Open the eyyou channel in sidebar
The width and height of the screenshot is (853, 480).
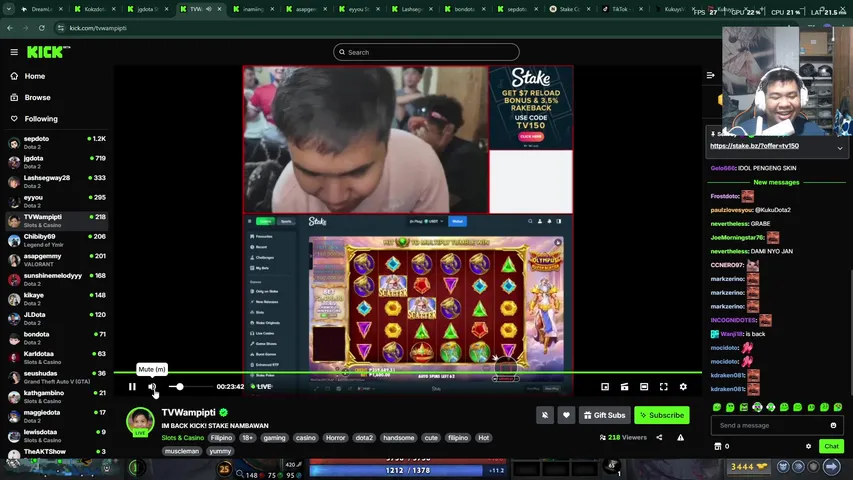click(56, 201)
